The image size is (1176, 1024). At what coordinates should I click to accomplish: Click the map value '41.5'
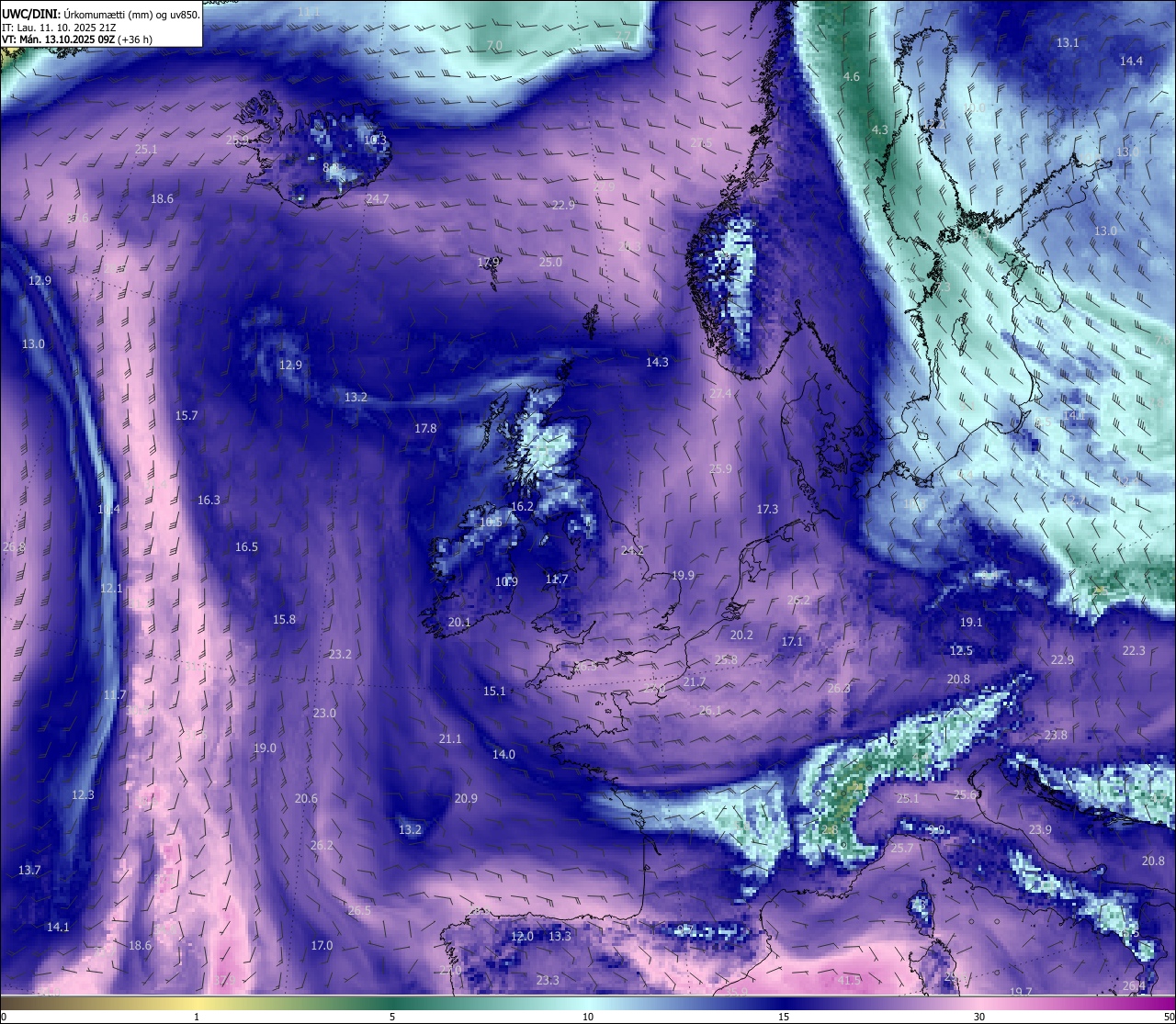[849, 980]
